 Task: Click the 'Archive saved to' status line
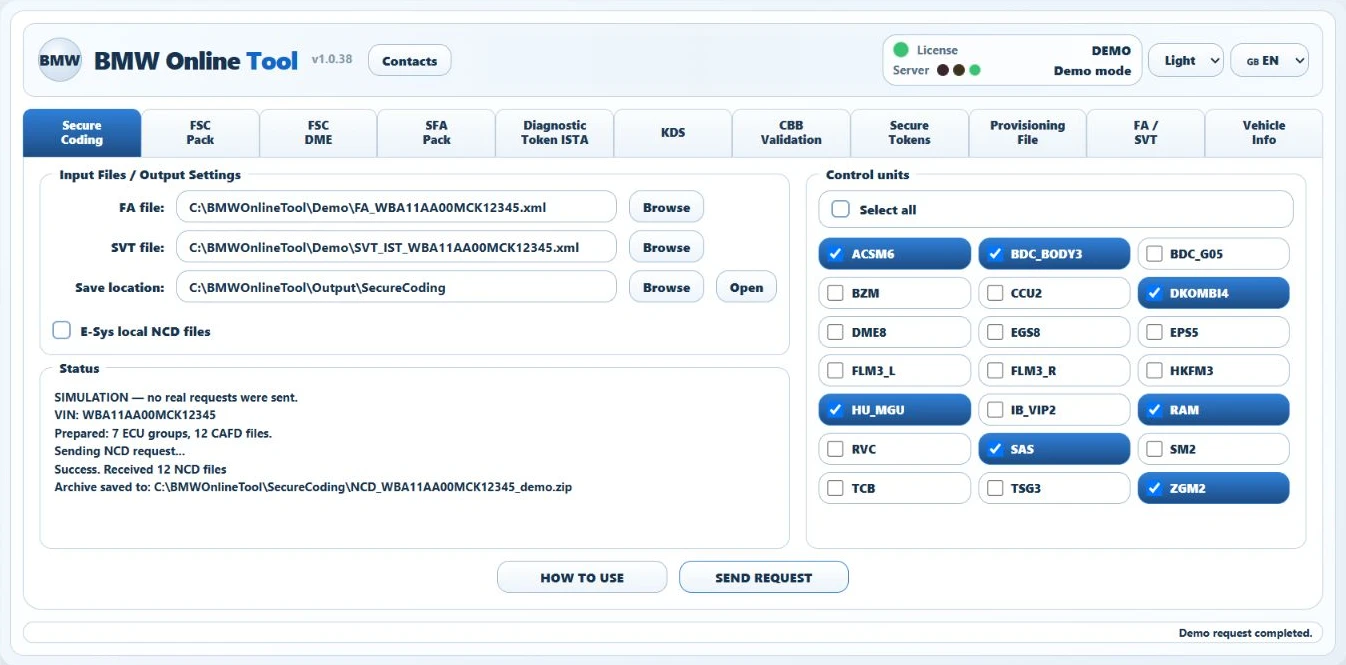pos(313,487)
